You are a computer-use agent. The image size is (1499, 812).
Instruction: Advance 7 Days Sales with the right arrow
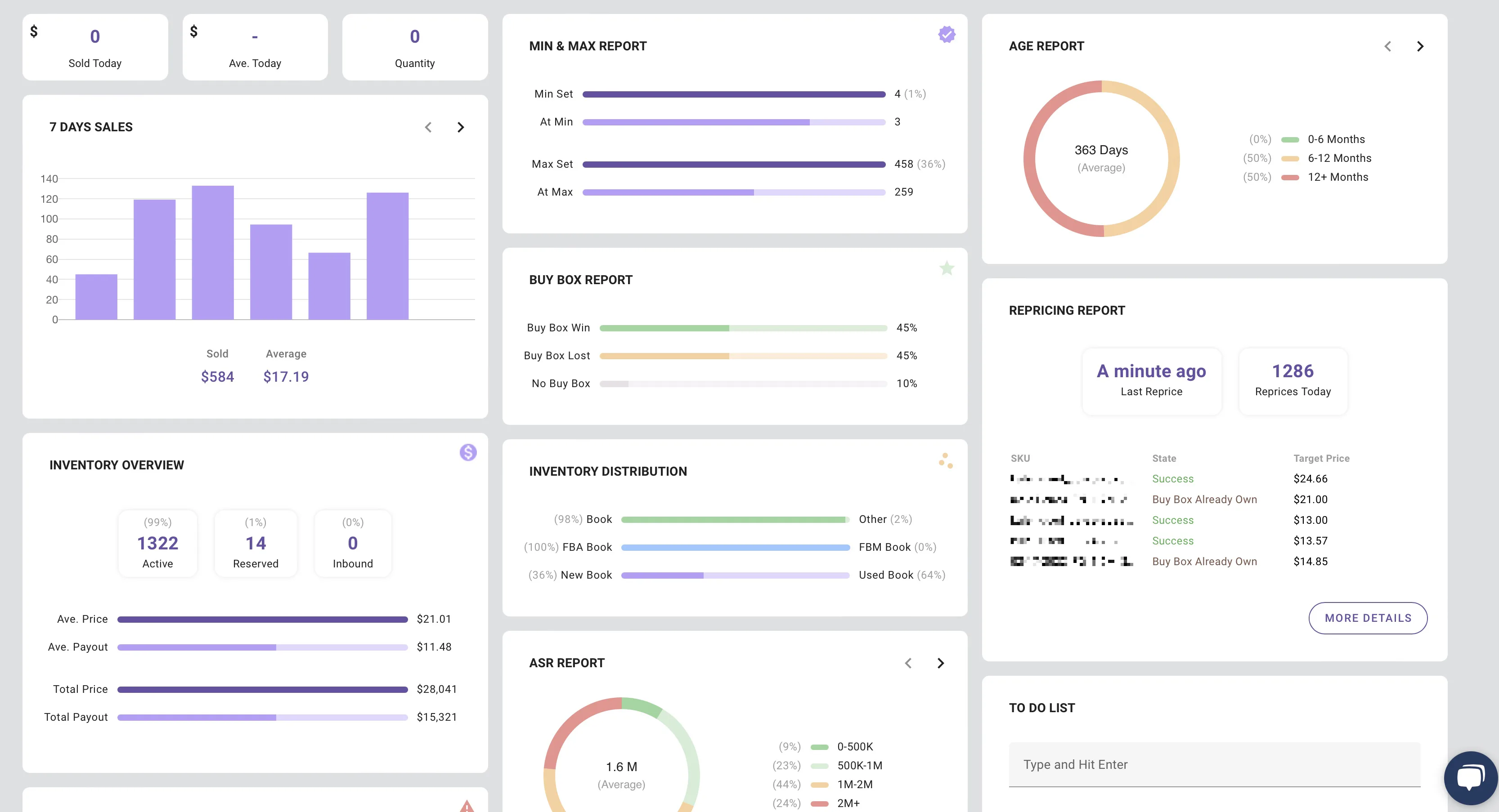click(x=460, y=127)
